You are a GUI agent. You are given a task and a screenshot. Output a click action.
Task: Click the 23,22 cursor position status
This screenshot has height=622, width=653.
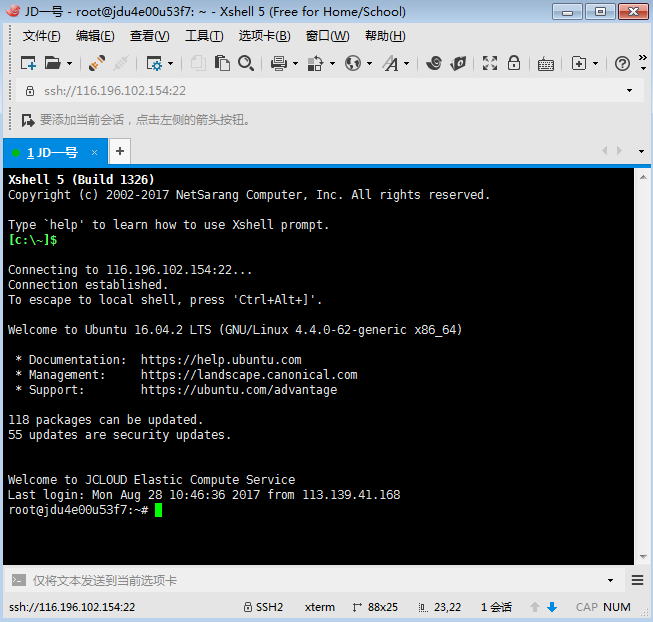point(440,607)
